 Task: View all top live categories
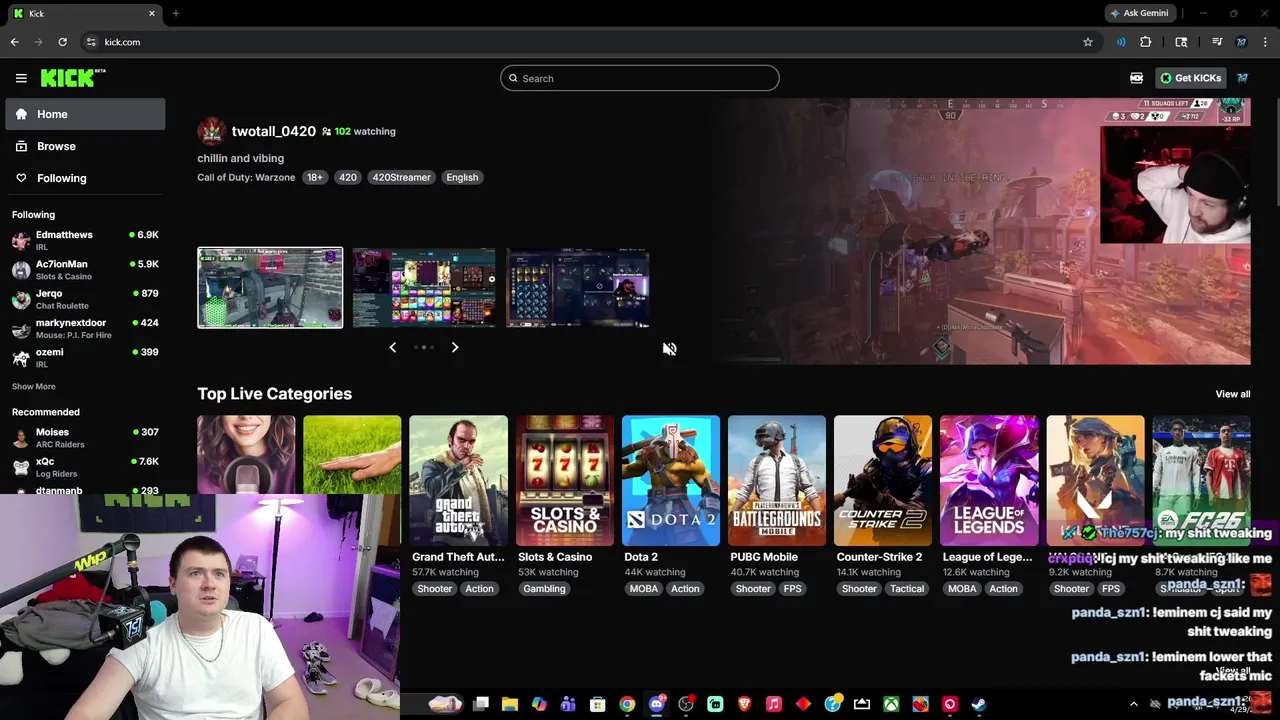point(1232,394)
